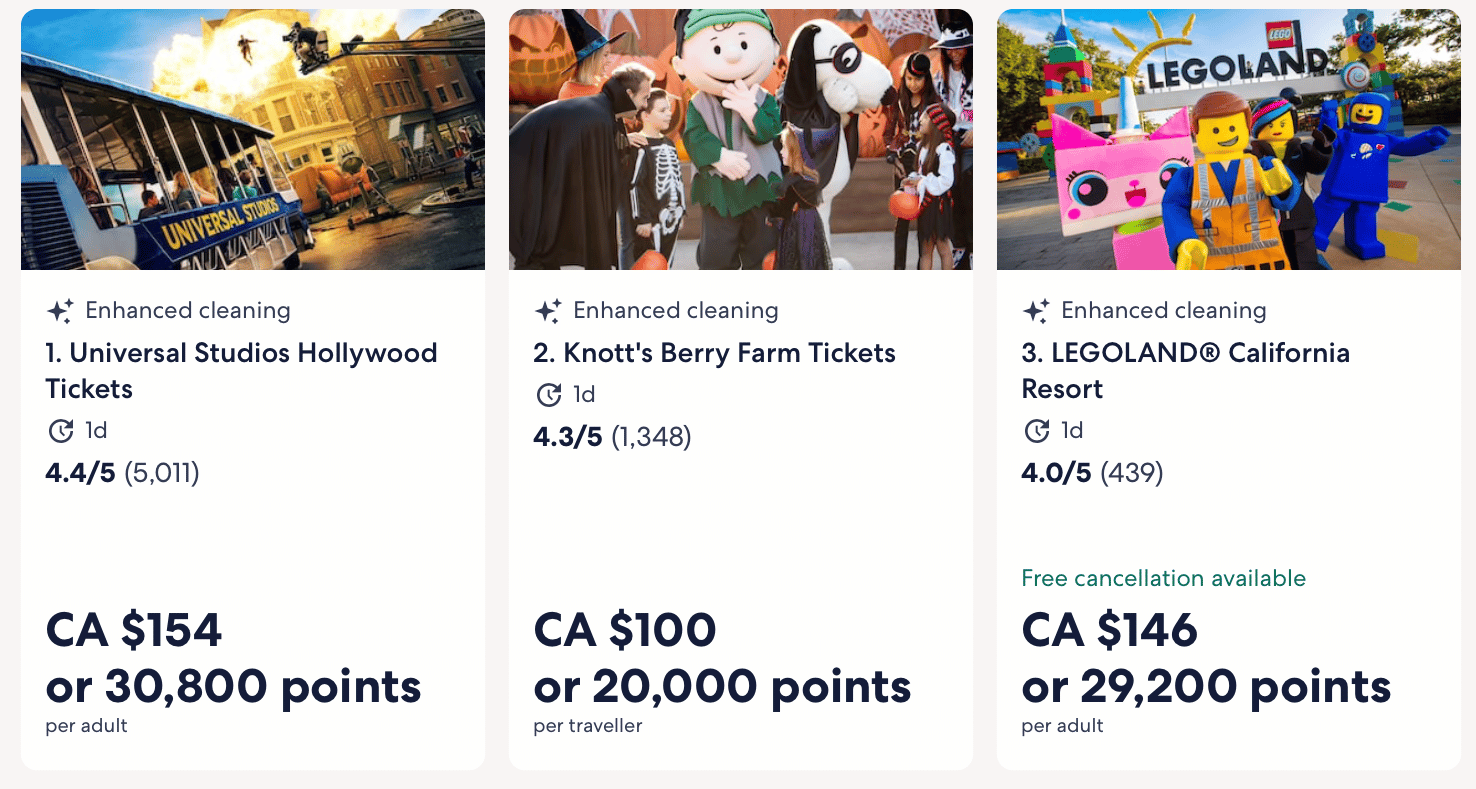The height and width of the screenshot is (789, 1476).
Task: Click sparkle icon on LEGOLAND card
Action: point(1036,311)
